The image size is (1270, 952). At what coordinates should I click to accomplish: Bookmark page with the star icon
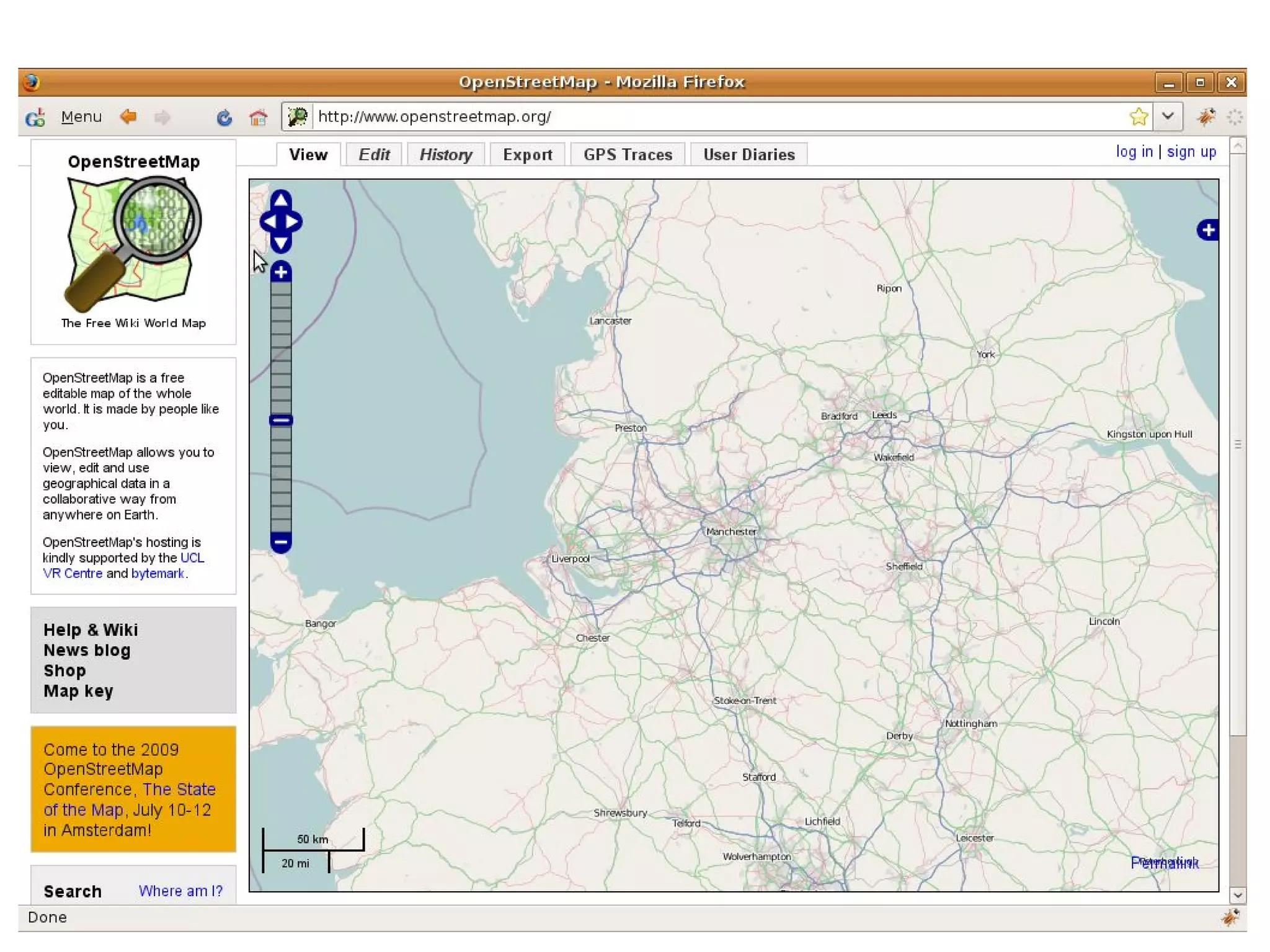(x=1139, y=117)
